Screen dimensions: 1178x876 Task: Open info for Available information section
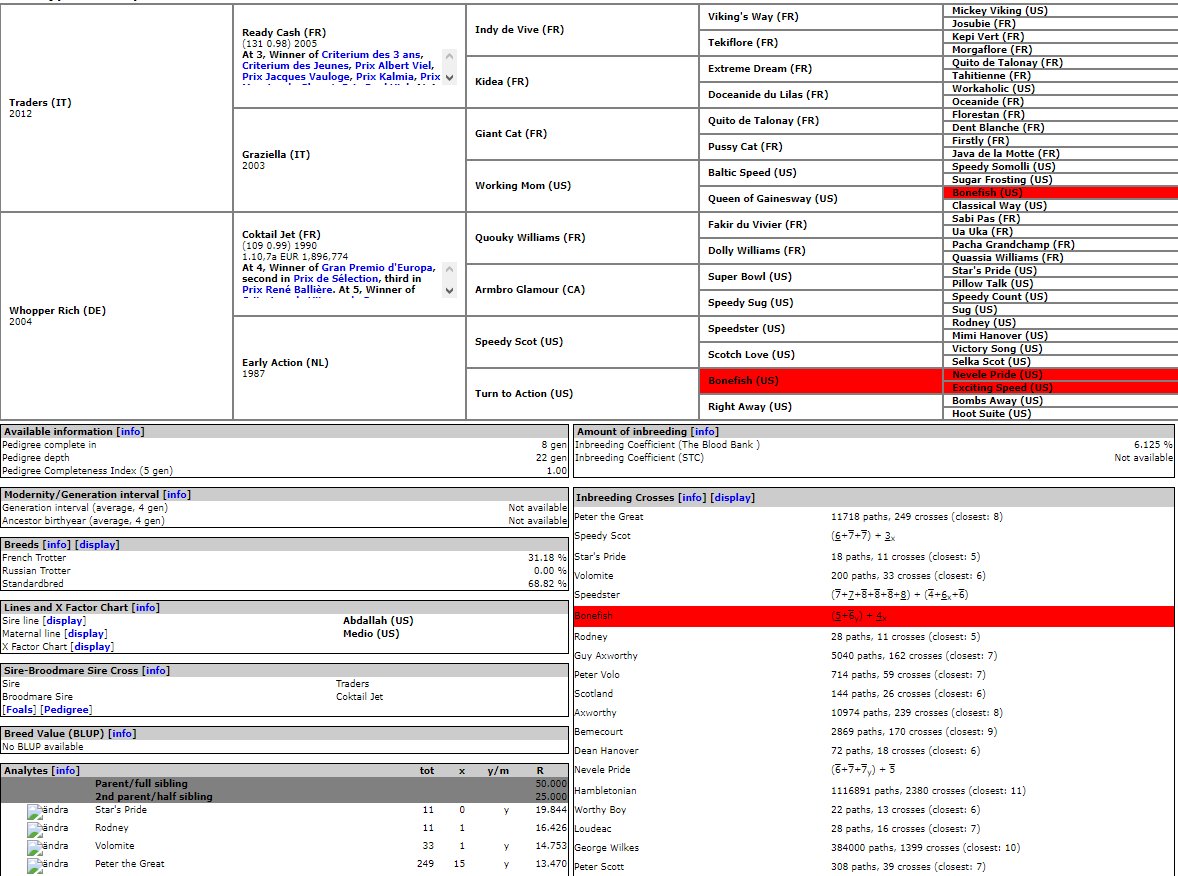(x=130, y=431)
